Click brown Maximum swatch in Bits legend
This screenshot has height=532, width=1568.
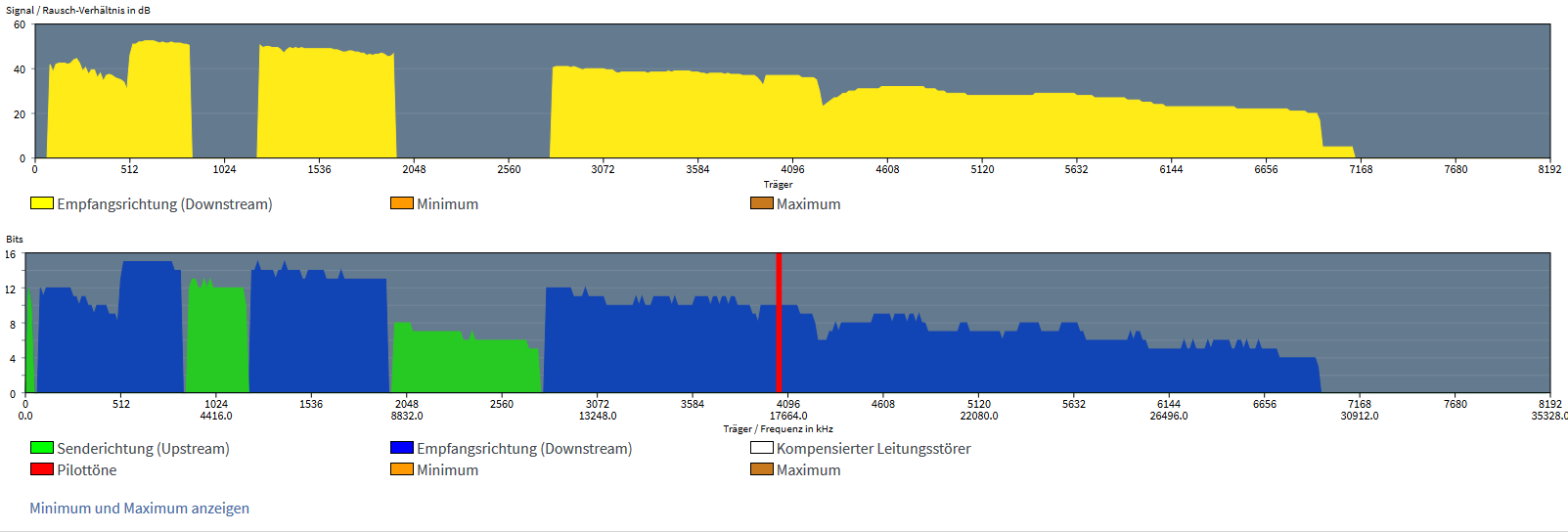point(762,469)
